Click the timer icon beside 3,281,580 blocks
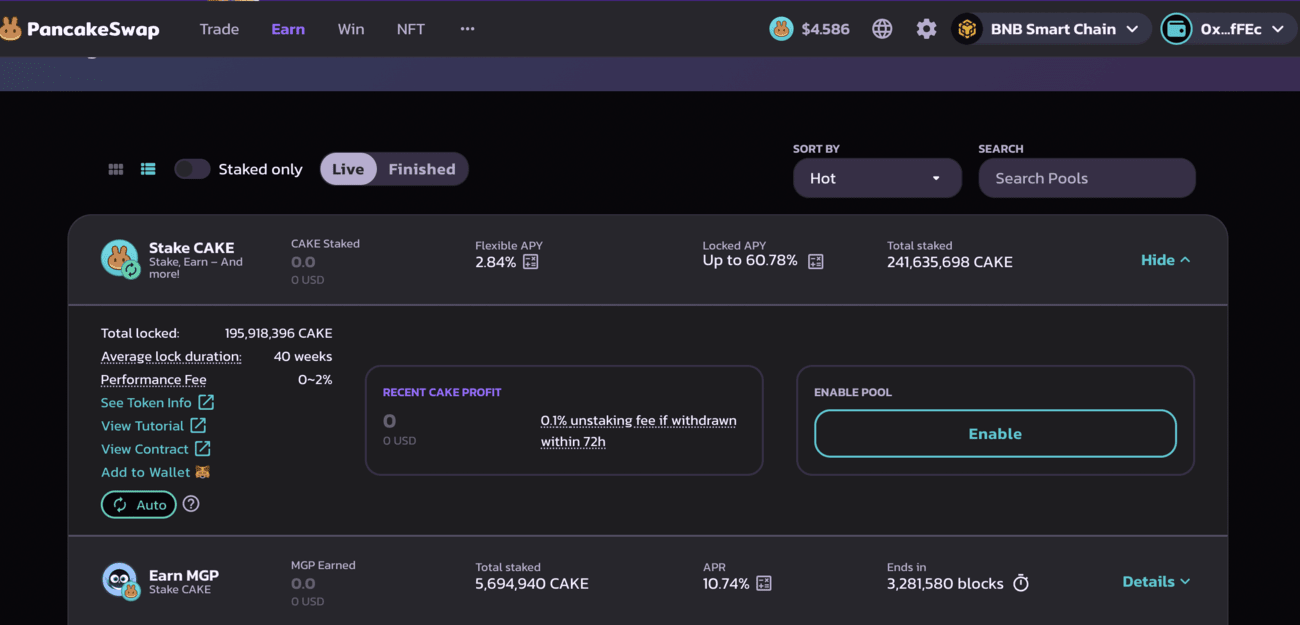This screenshot has height=625, width=1300. coord(1021,583)
